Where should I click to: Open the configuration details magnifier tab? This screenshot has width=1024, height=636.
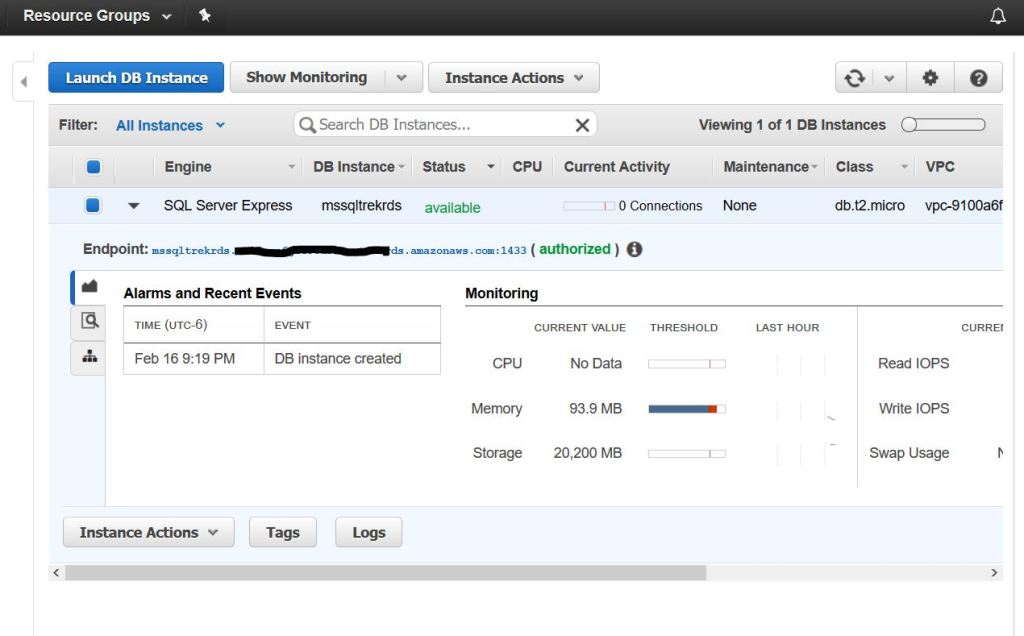pos(89,321)
